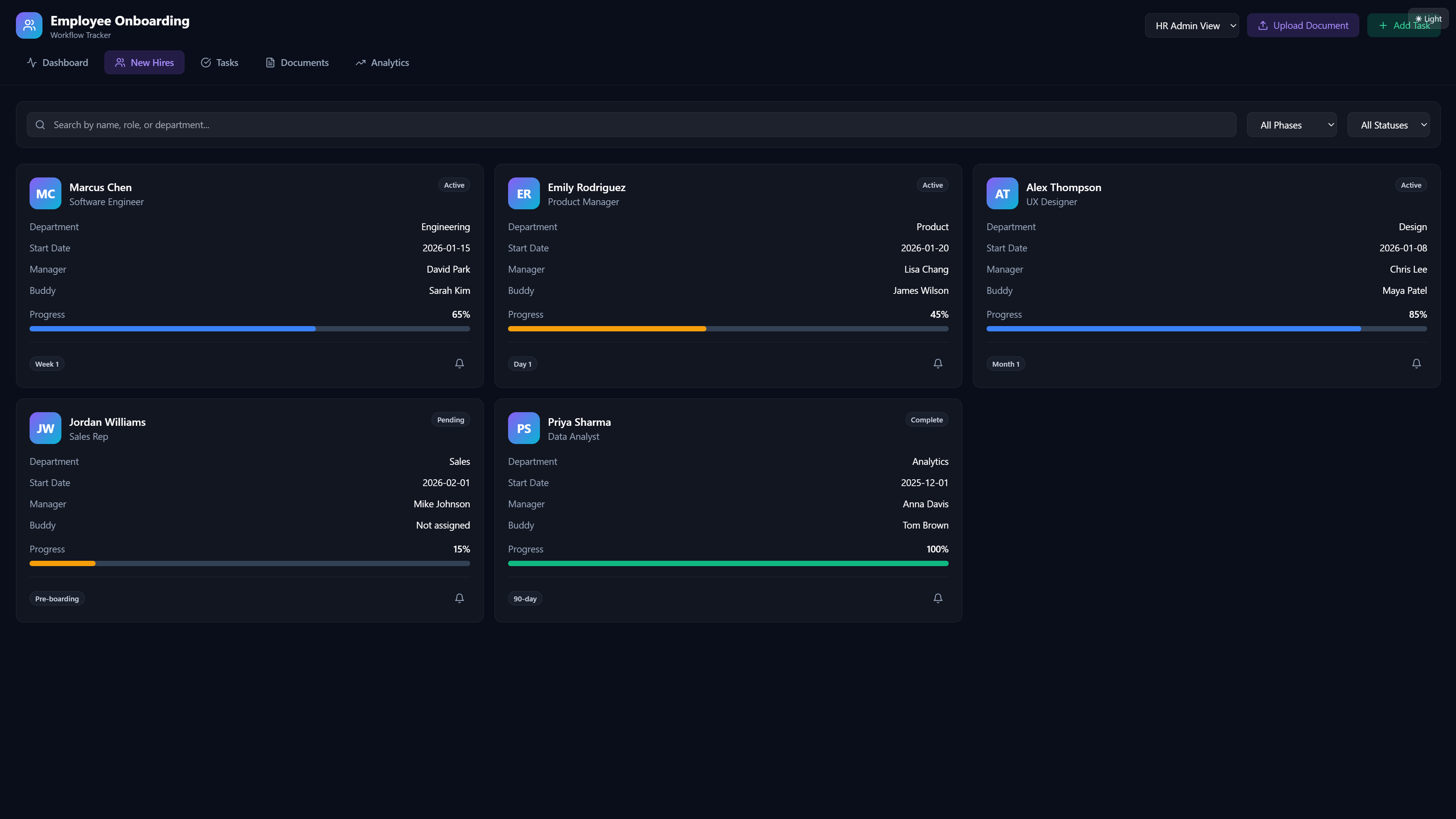This screenshot has width=1456, height=819.
Task: Click Marcus Chen's MC avatar
Action: [x=45, y=193]
